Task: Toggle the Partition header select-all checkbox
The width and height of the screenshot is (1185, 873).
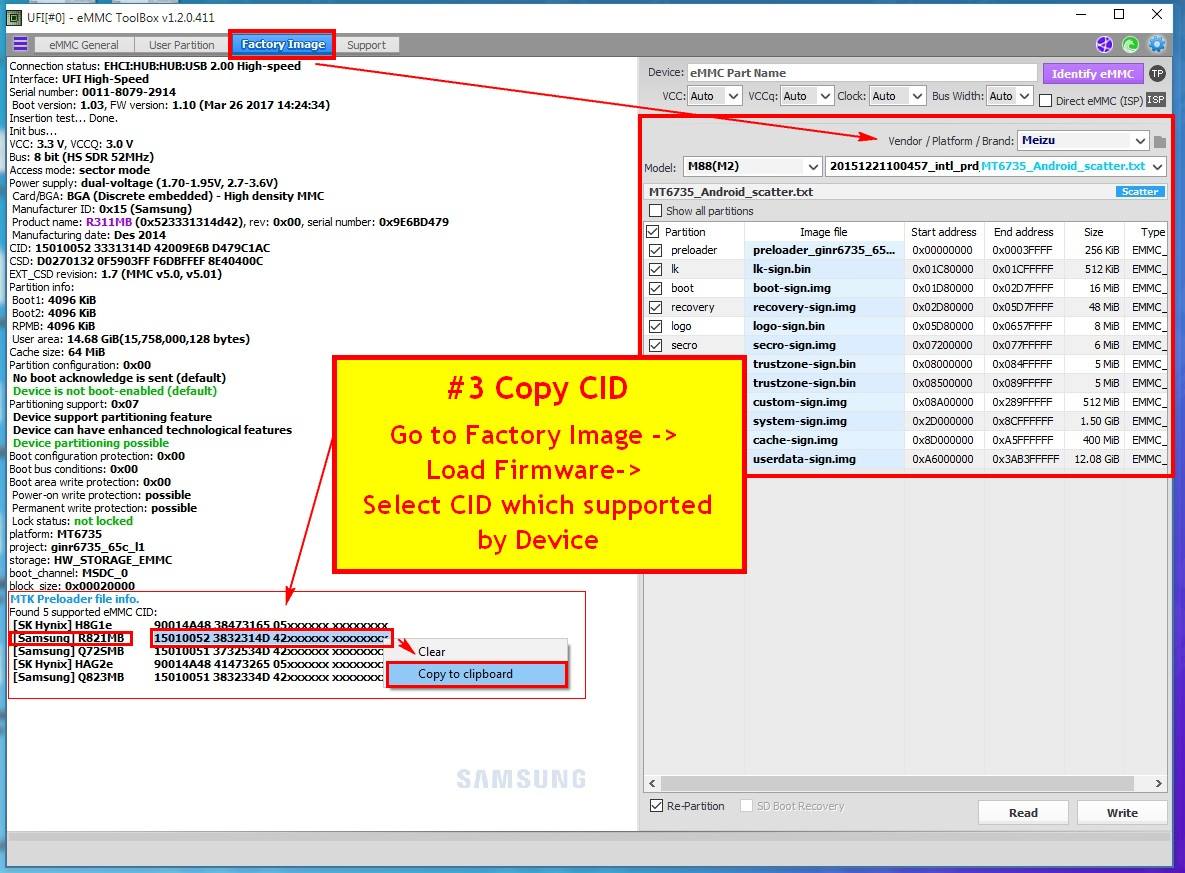Action: coord(652,232)
